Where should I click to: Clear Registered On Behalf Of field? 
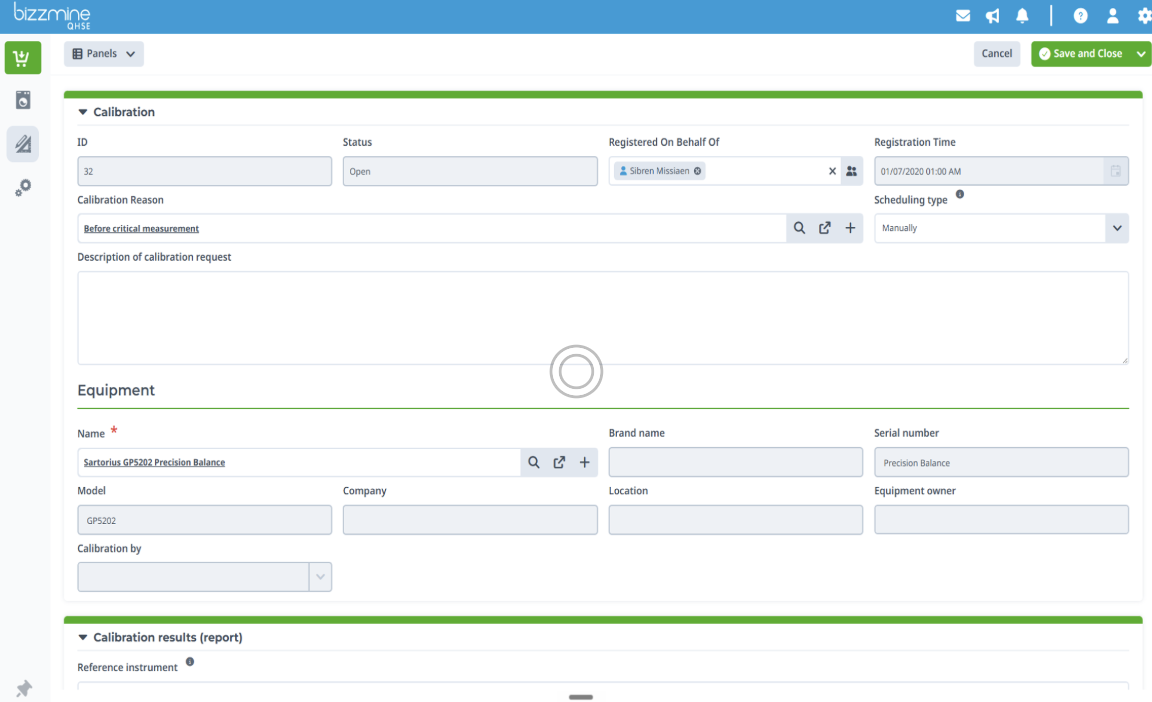pos(832,171)
